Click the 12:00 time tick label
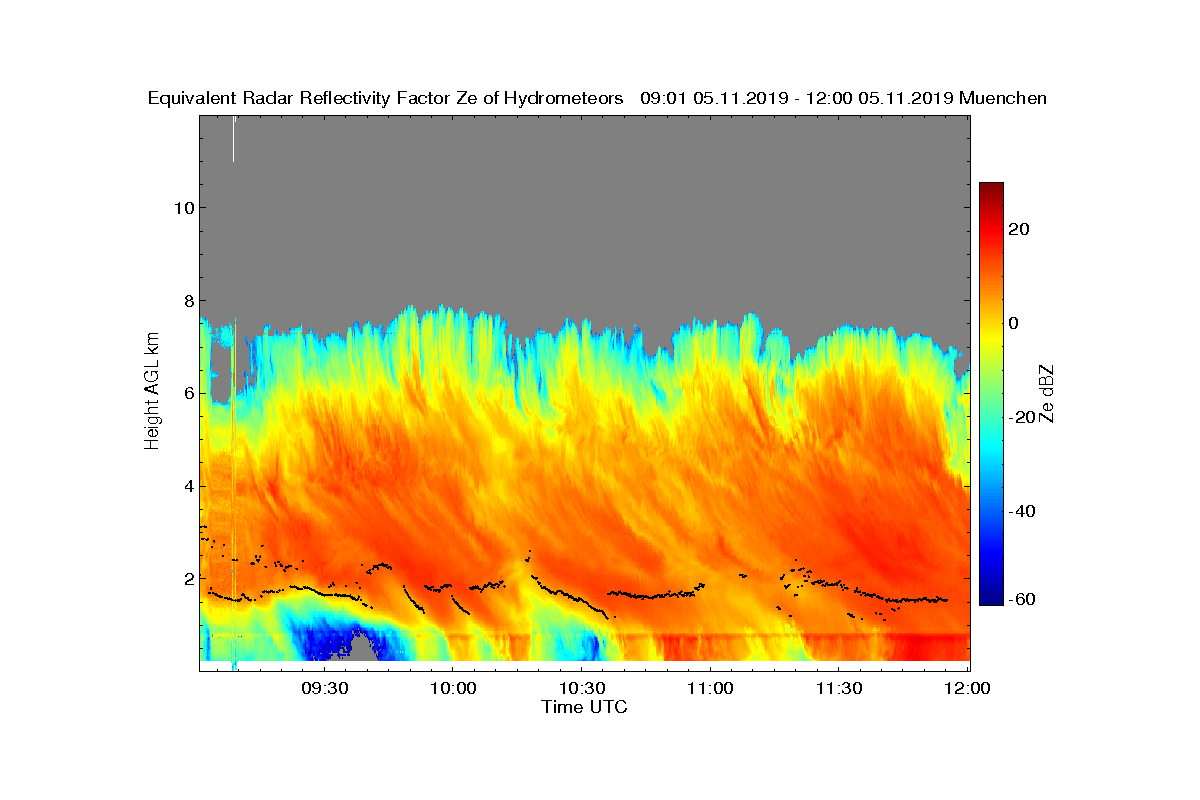Viewport: 1200px width, 800px height. [x=968, y=689]
